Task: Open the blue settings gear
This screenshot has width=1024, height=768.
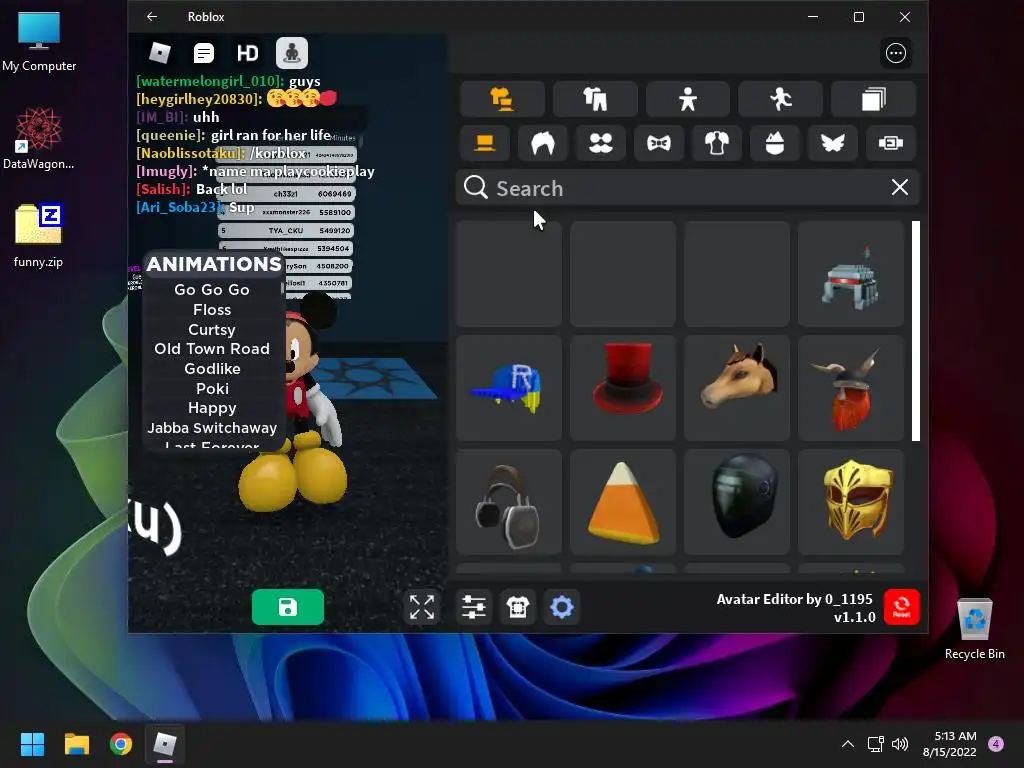Action: click(x=562, y=607)
